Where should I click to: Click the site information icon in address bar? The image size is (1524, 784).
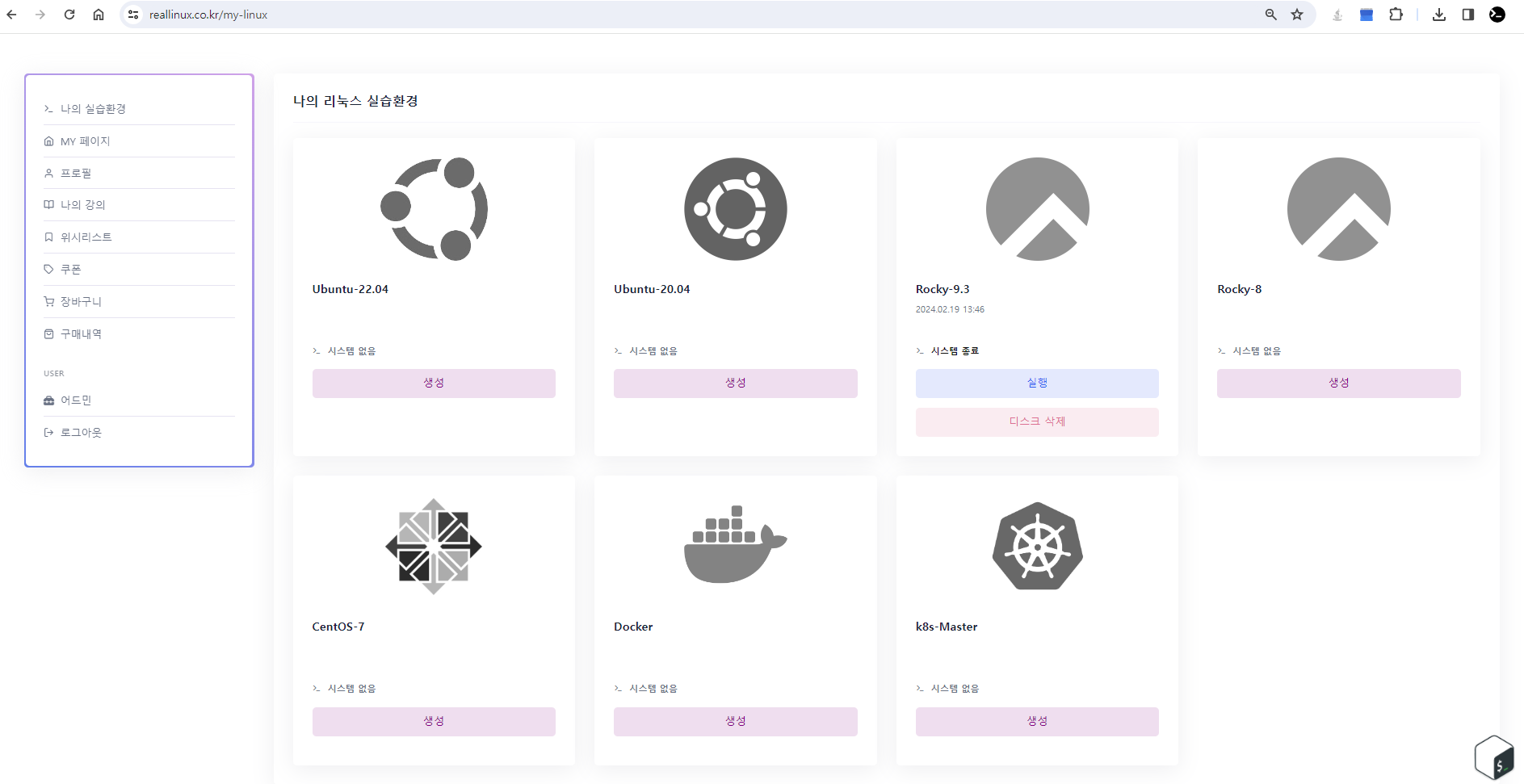point(133,15)
